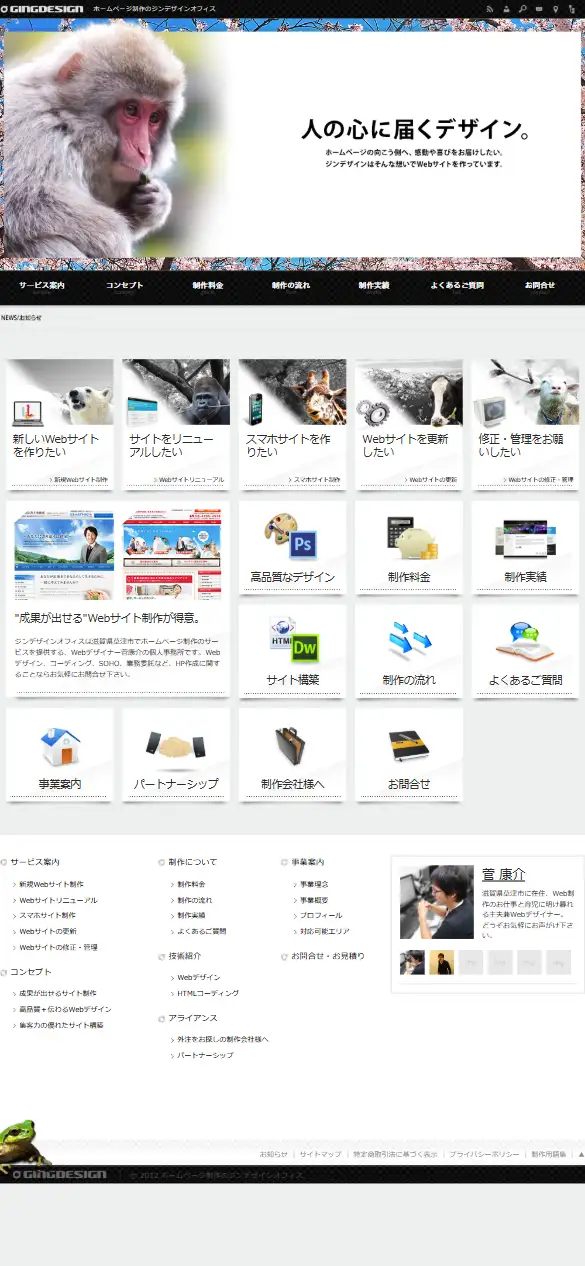Open the 修正・管理をお願いしたい card
585x1266 pixels.
[x=526, y=424]
